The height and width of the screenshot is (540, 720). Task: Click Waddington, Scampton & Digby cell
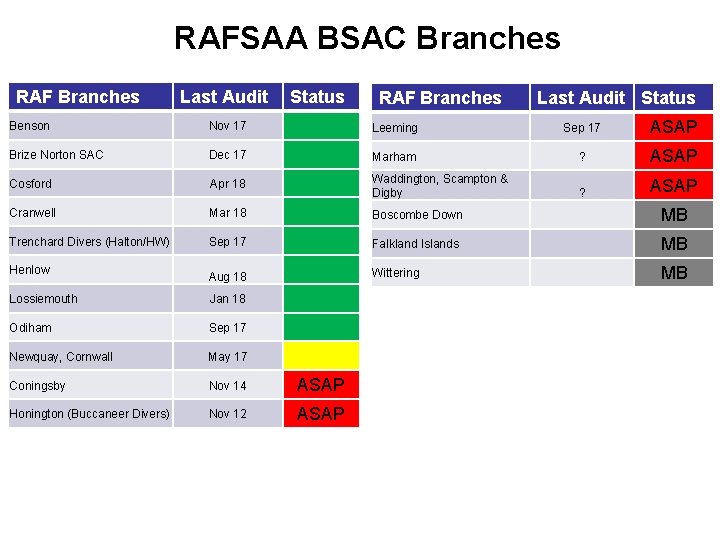(450, 185)
